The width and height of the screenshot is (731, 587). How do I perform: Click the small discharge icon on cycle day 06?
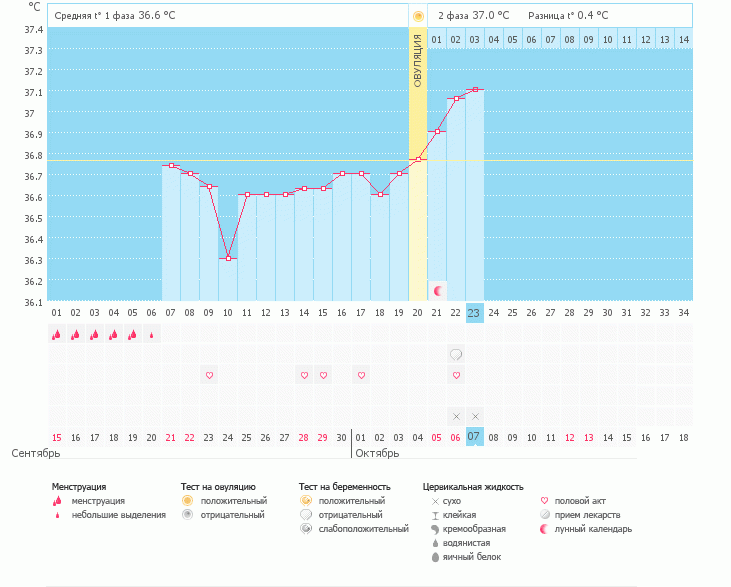[x=152, y=336]
